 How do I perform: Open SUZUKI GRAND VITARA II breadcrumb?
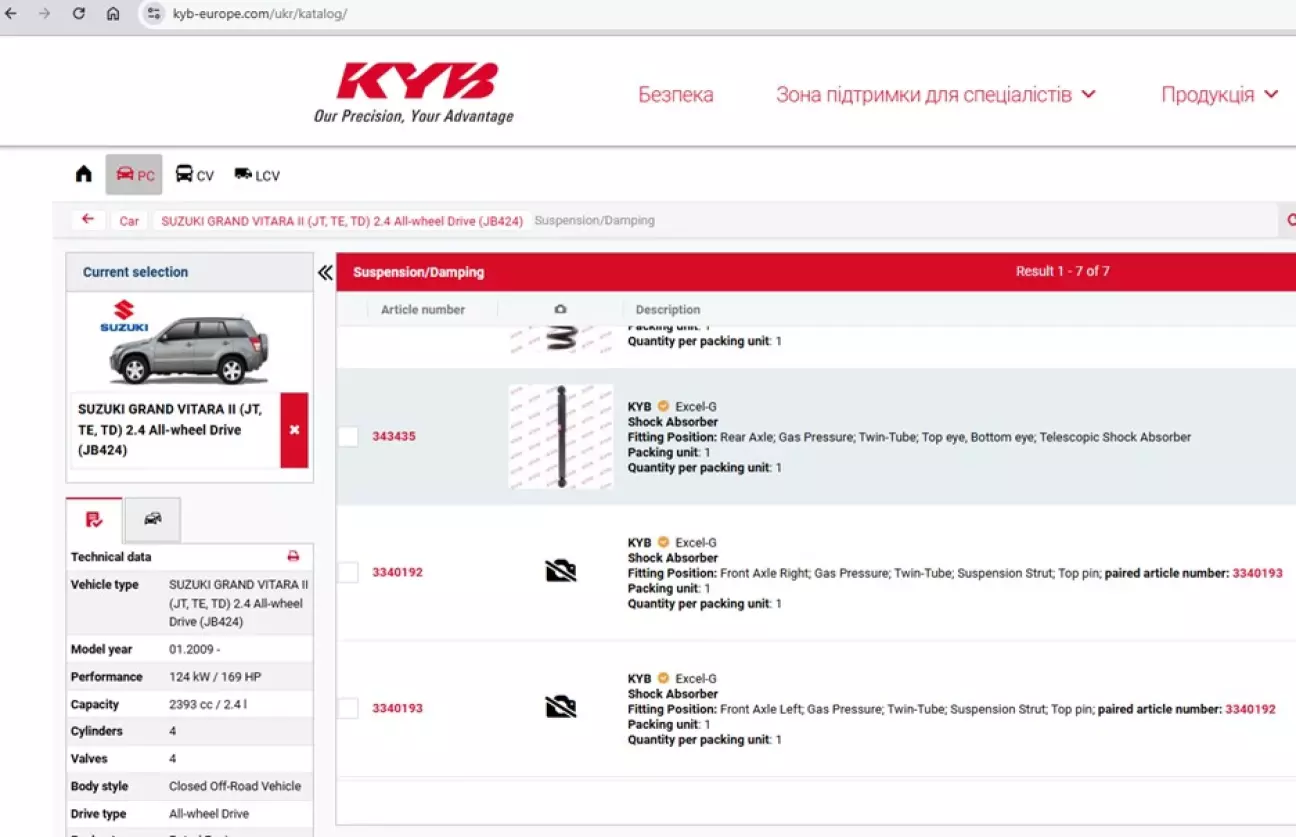point(342,221)
